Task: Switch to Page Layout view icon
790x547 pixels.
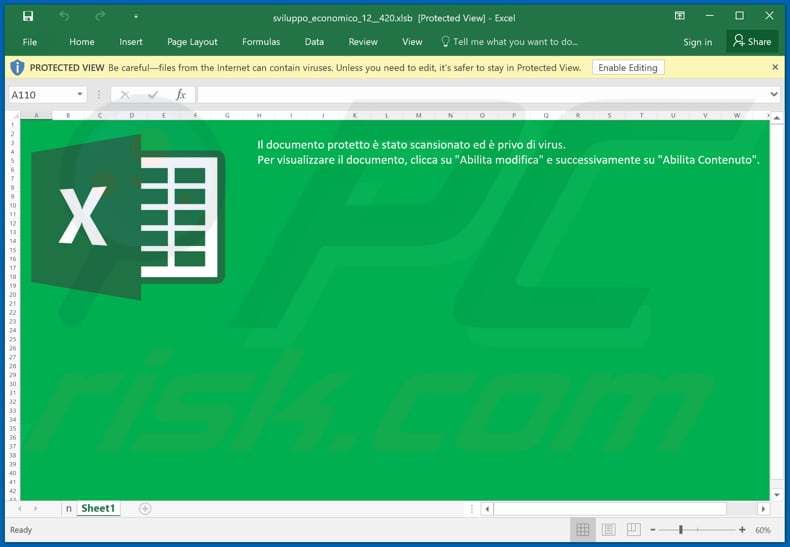Action: tap(608, 529)
